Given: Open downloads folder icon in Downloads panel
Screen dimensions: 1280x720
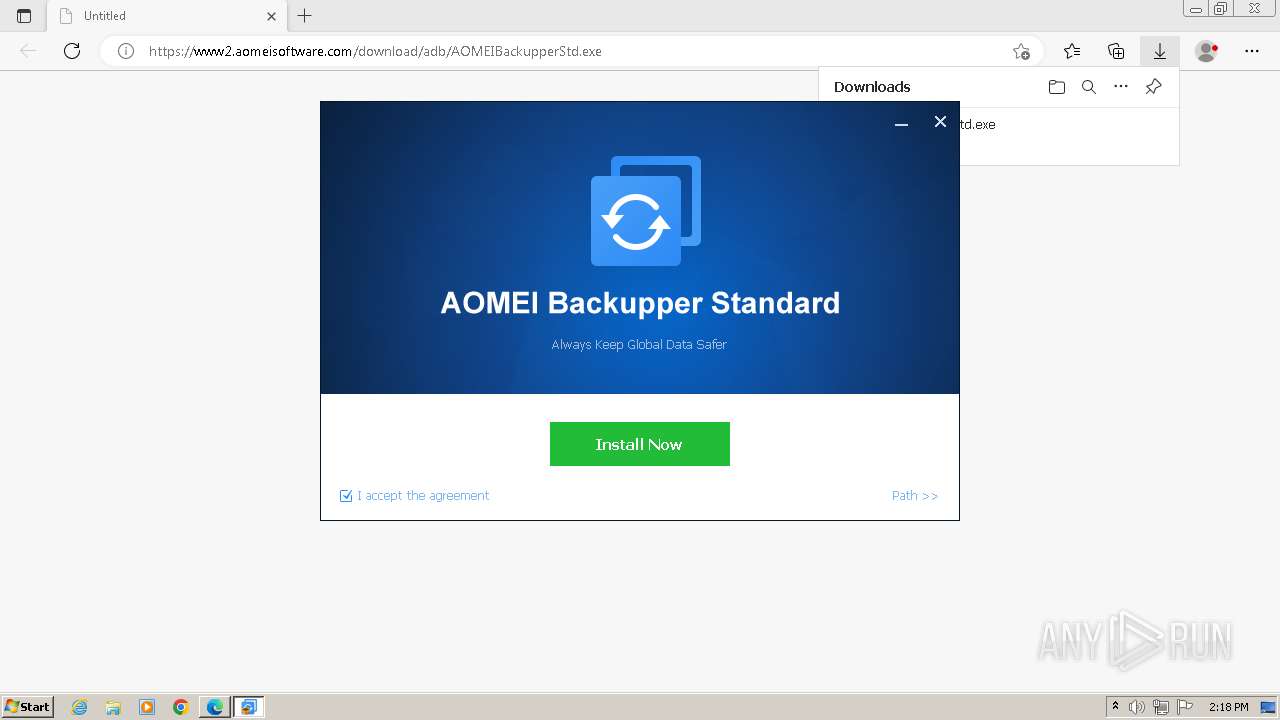Looking at the screenshot, I should pyautogui.click(x=1057, y=87).
